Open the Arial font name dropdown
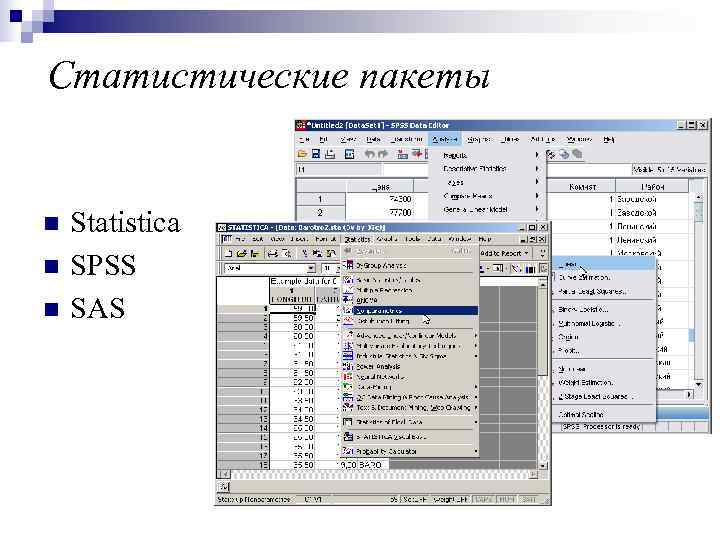The image size is (720, 540). click(311, 268)
